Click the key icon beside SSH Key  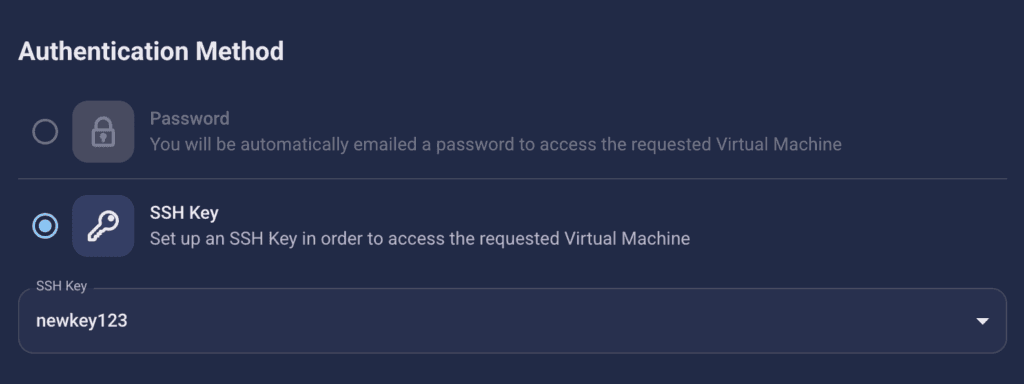click(103, 226)
